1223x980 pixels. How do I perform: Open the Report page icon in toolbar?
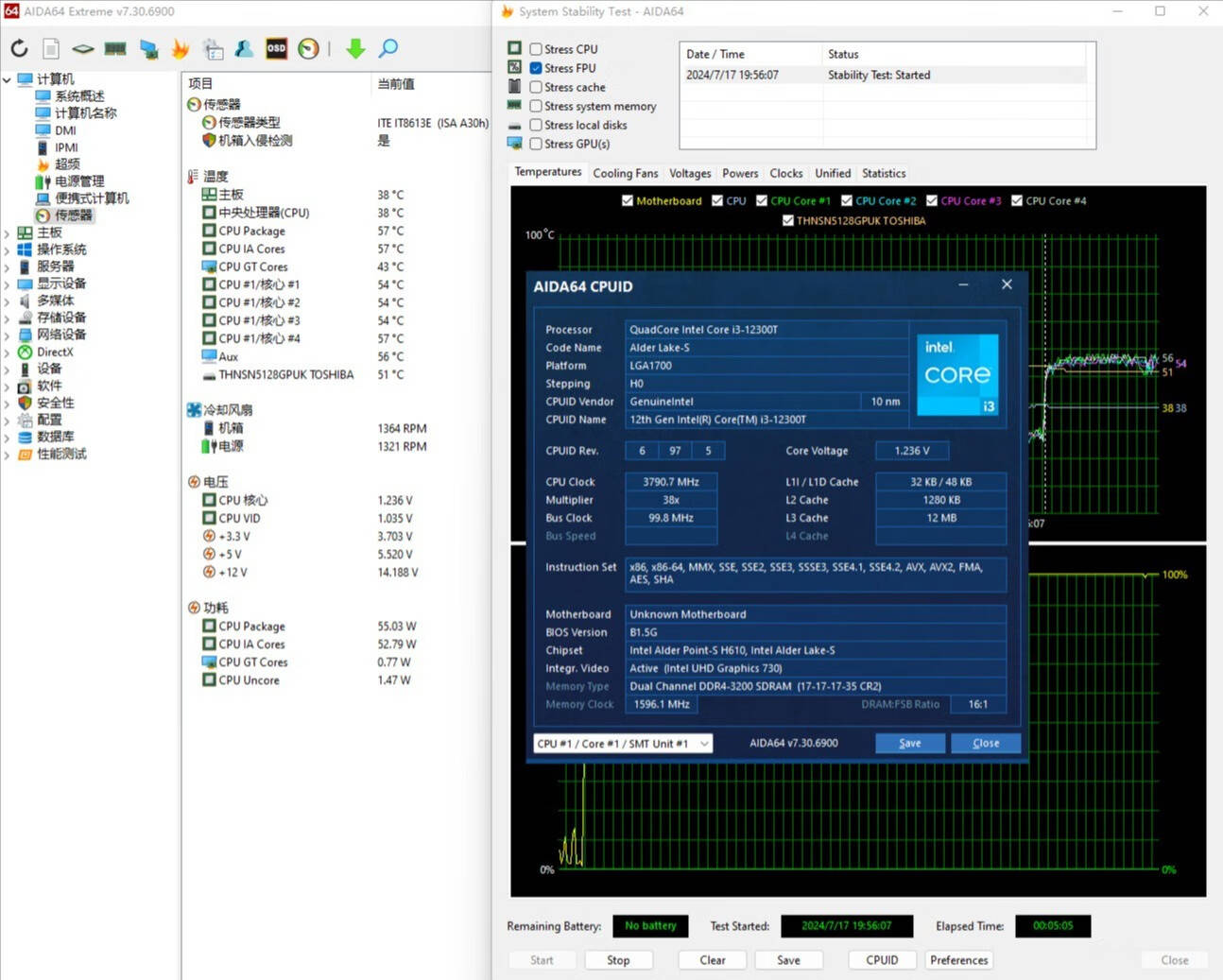51,48
